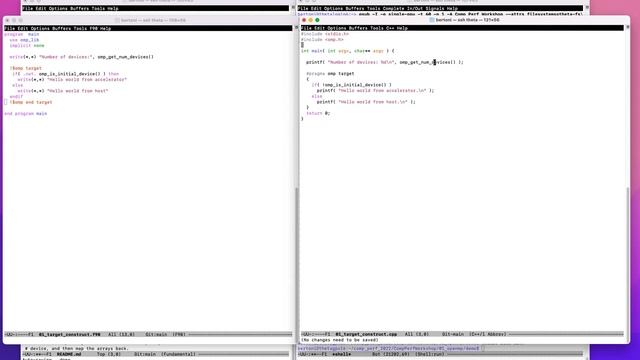Click 'Git-main' in the C++ window mode line
Viewport: 640px width, 360px height.
pos(453,334)
